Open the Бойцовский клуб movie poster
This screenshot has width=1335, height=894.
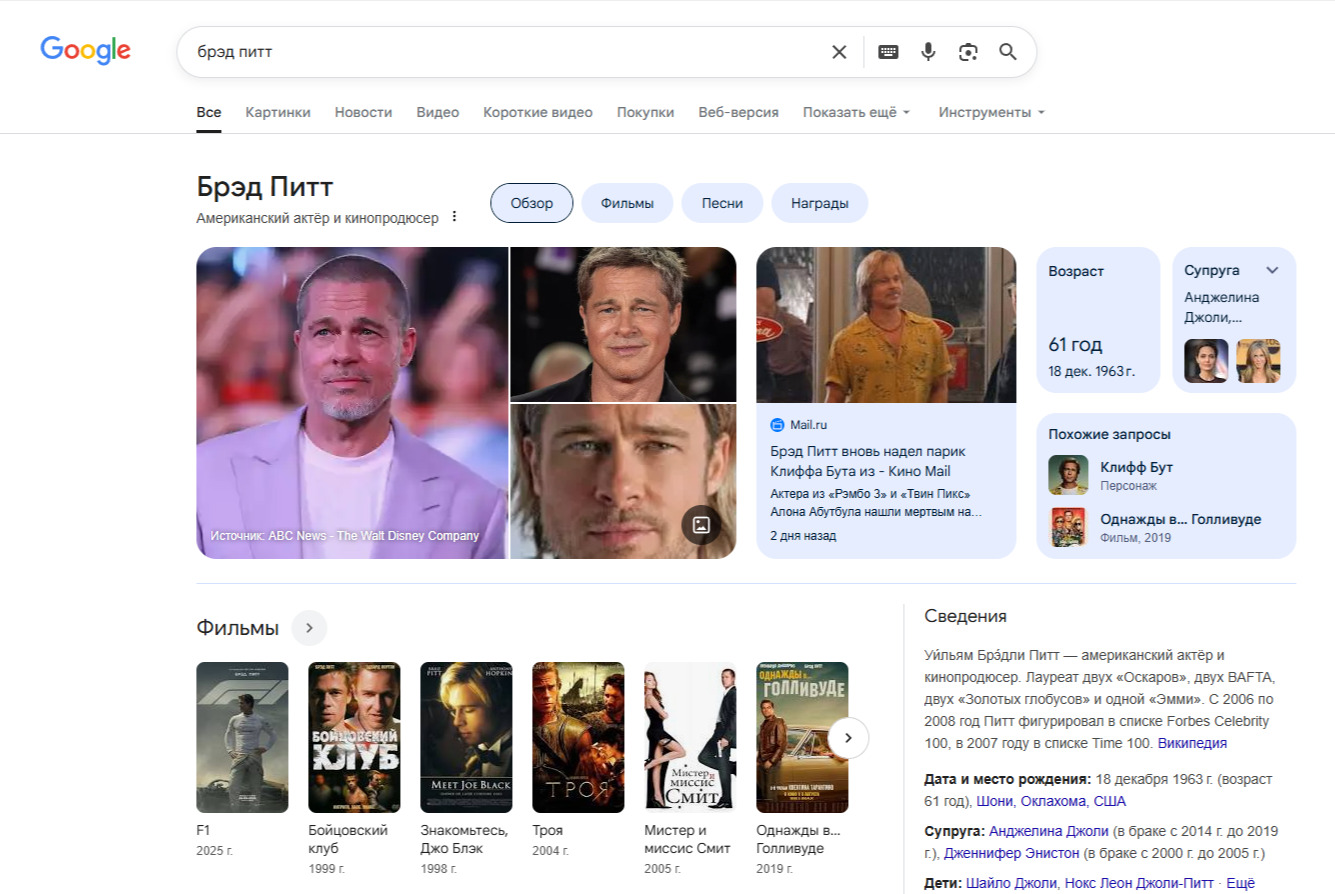[x=353, y=737]
